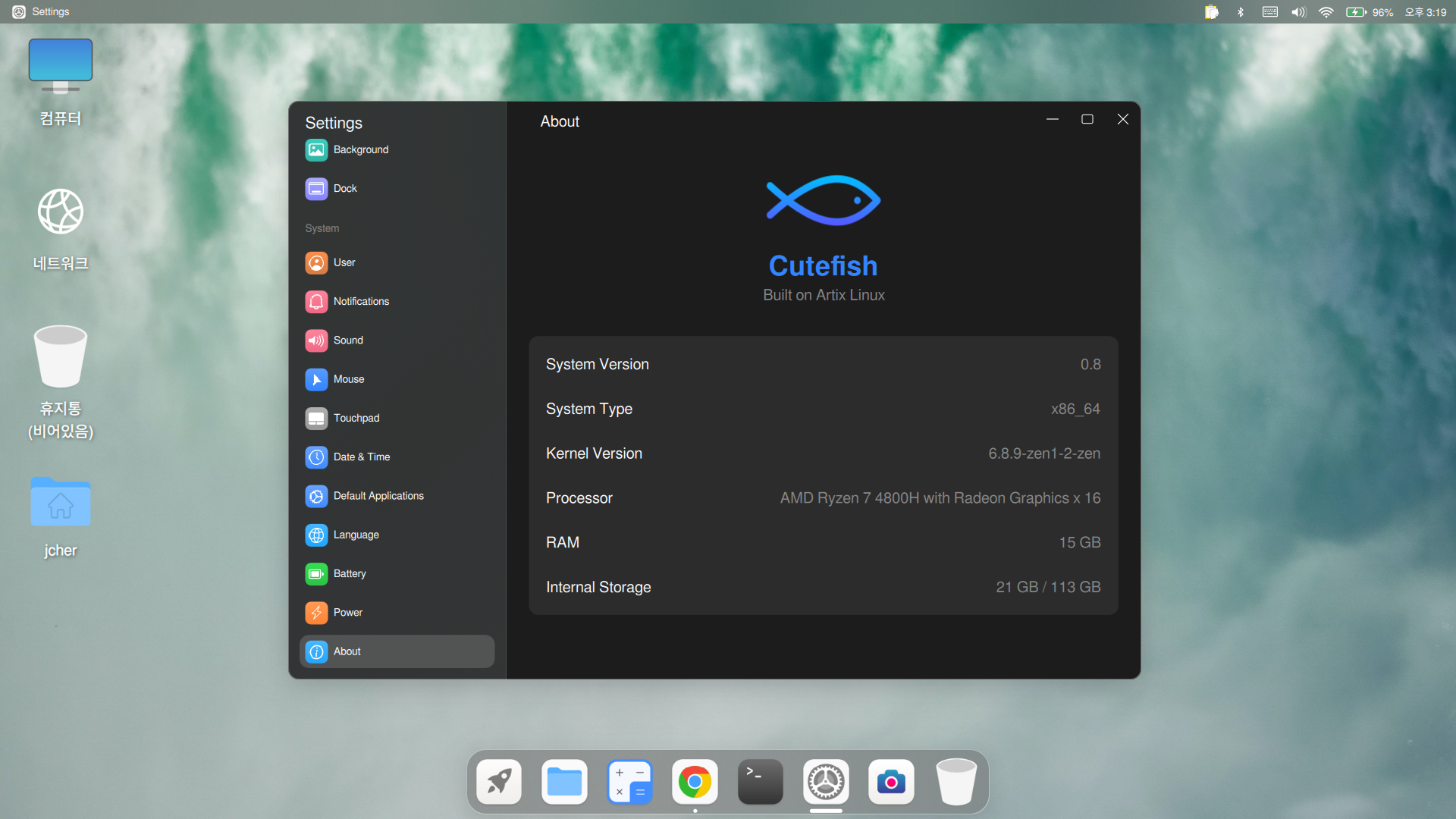The width and height of the screenshot is (1456, 819).
Task: Select the Language settings entry
Action: (397, 535)
